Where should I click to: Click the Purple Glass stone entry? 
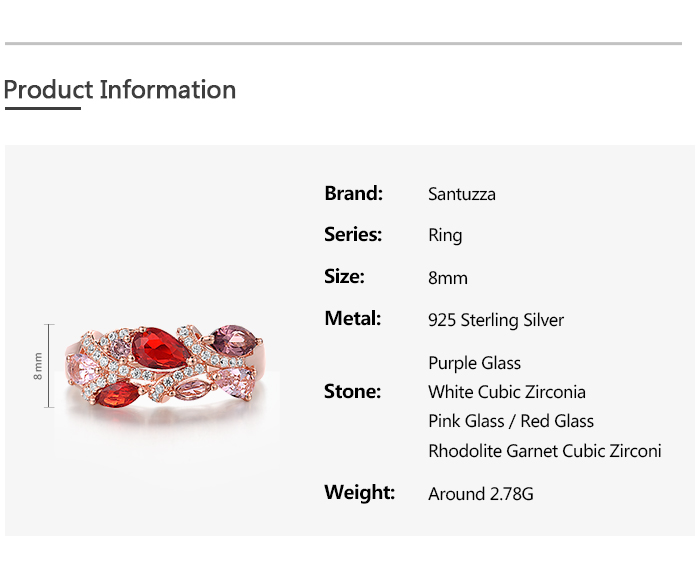[474, 363]
